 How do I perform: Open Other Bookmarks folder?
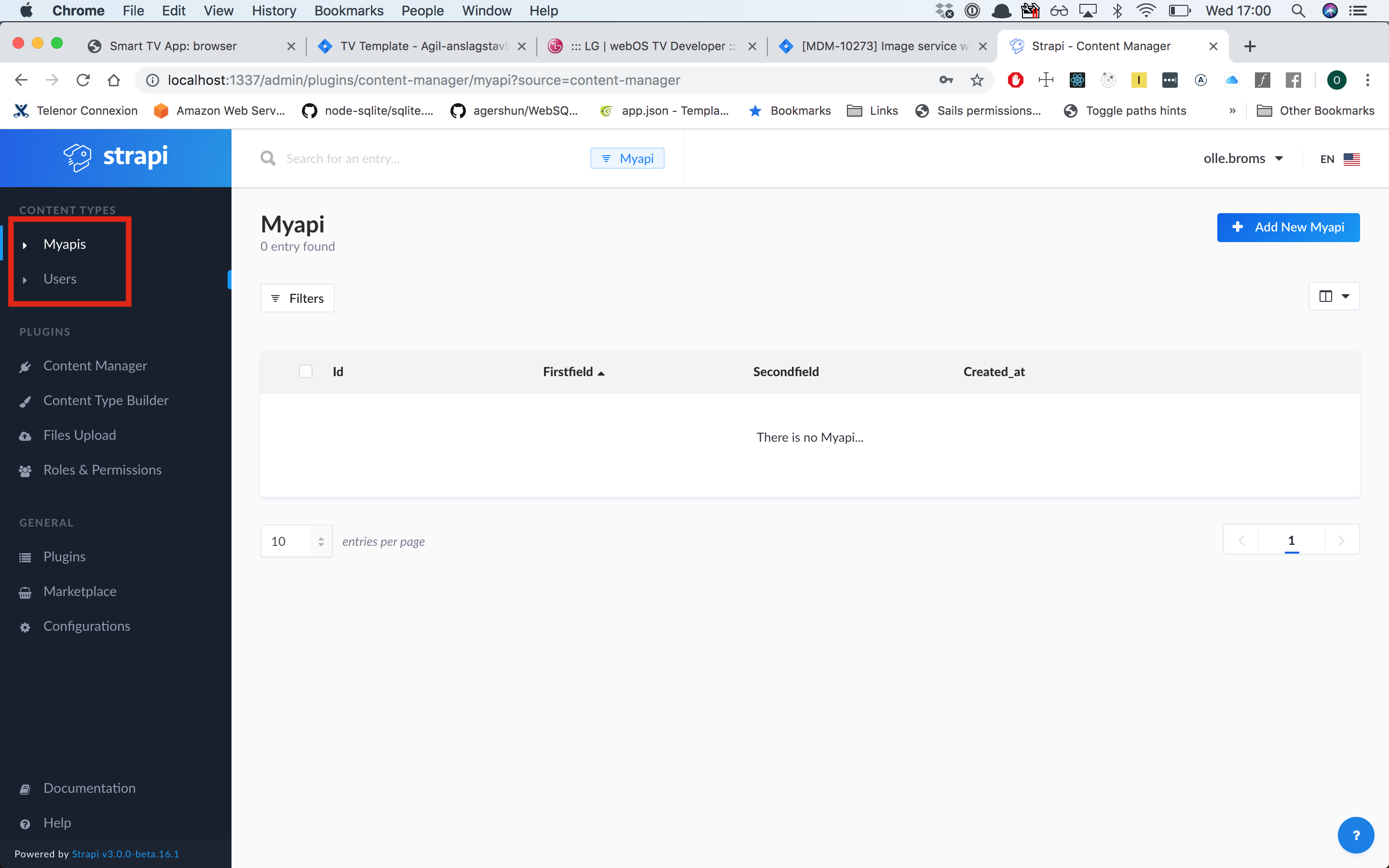click(1316, 111)
